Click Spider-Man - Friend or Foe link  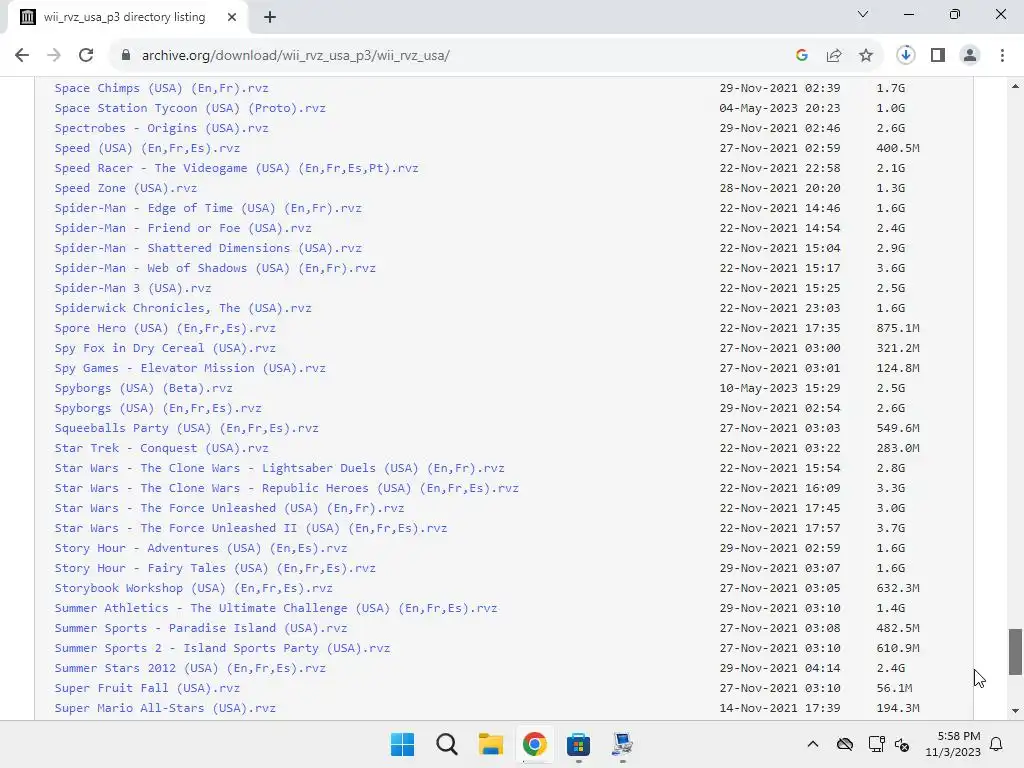(x=183, y=228)
